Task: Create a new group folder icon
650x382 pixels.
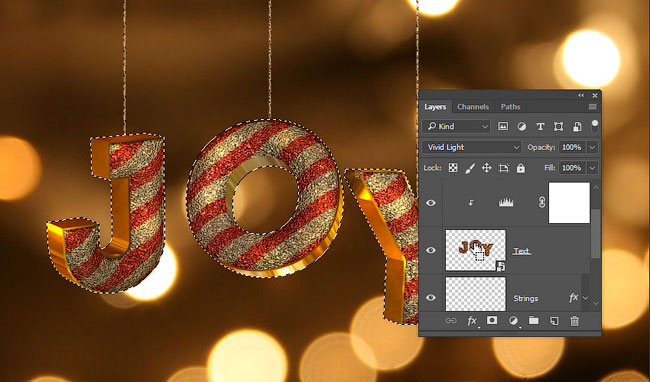Action: pos(534,320)
